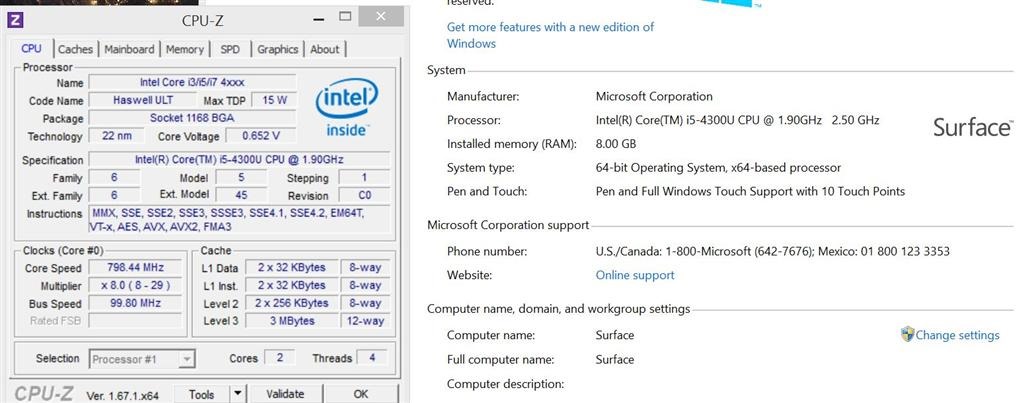Click the shield icon beside Change settings
1024x403 pixels.
(907, 335)
